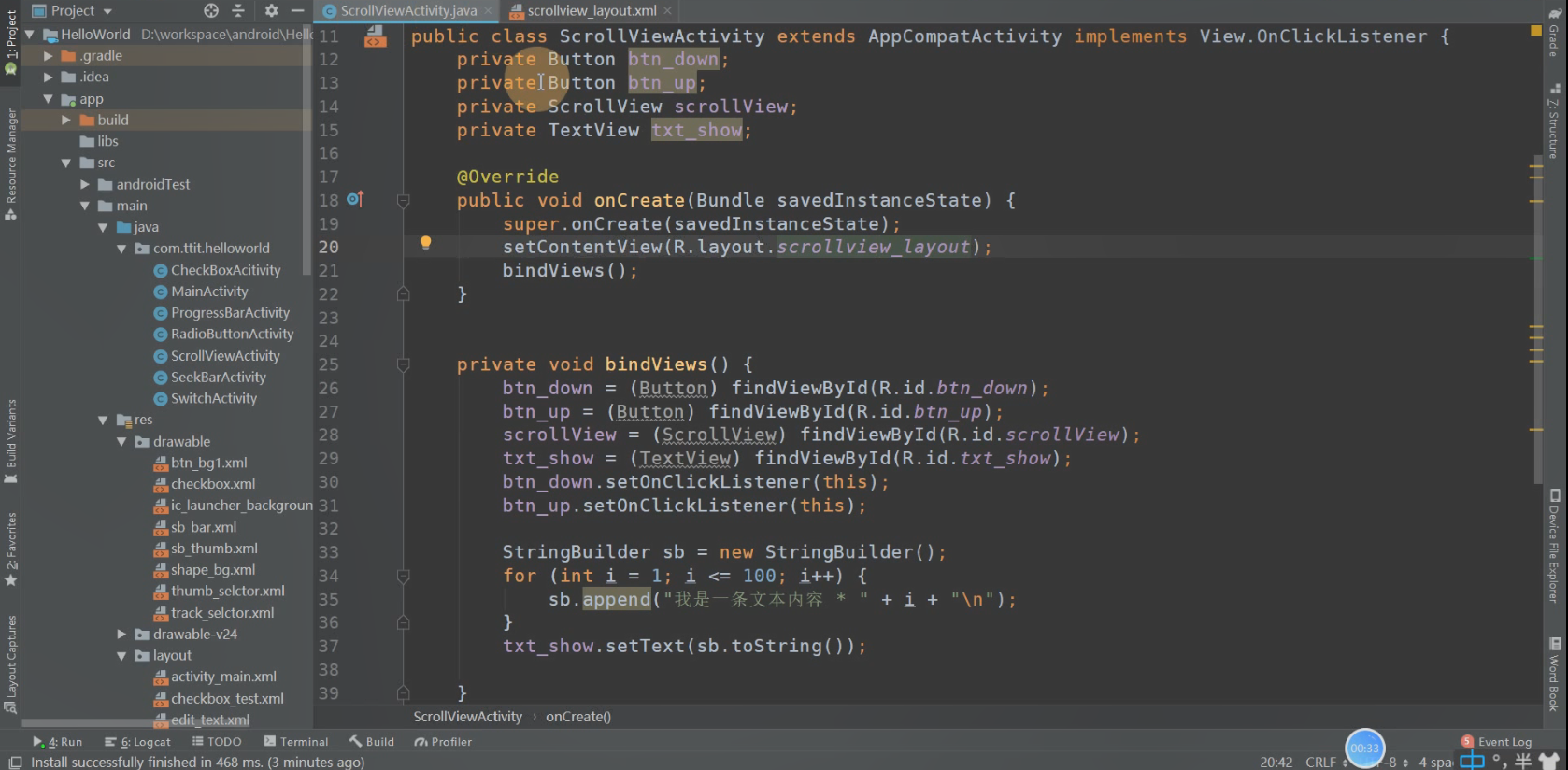Click the Collapse All icon in Project panel
The height and width of the screenshot is (770, 1568).
238,10
